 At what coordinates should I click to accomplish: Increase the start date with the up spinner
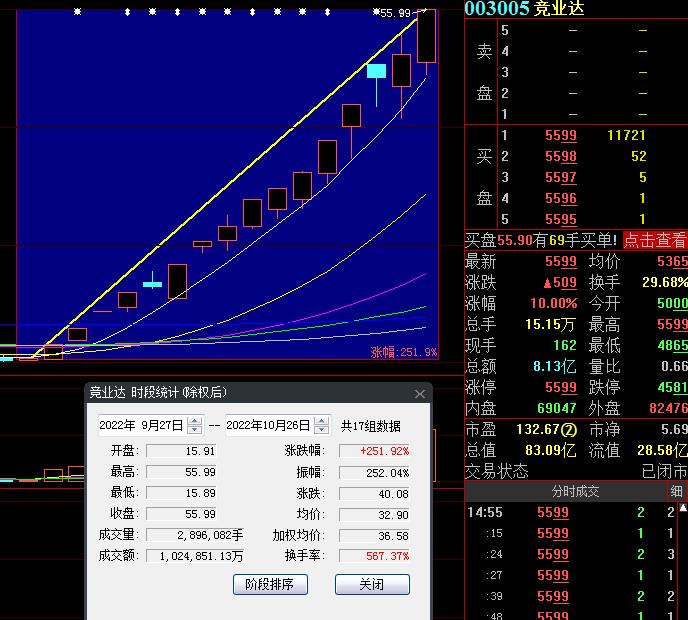point(195,420)
